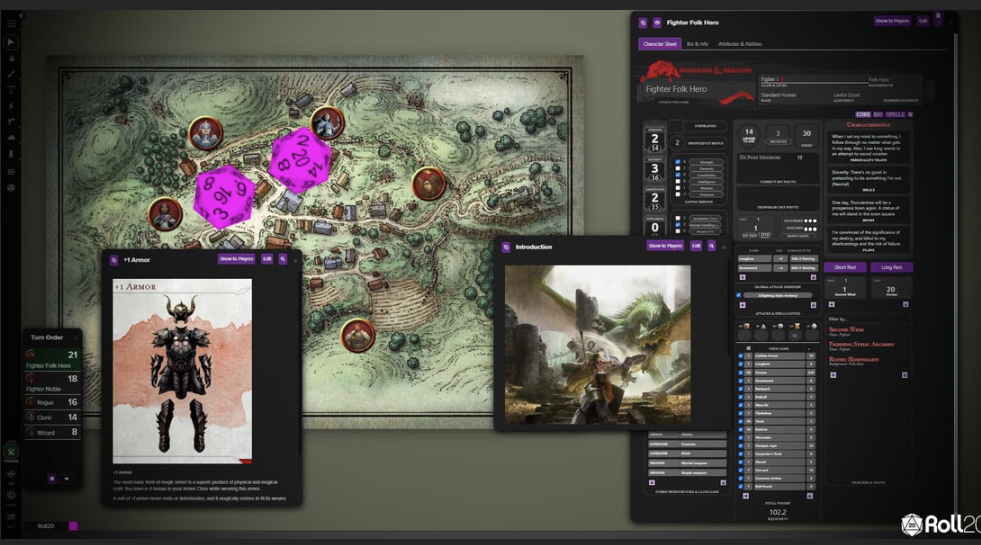Screen dimensions: 981x545
Task: Toggle the Inspiration box on the character sheet
Action: pos(676,126)
